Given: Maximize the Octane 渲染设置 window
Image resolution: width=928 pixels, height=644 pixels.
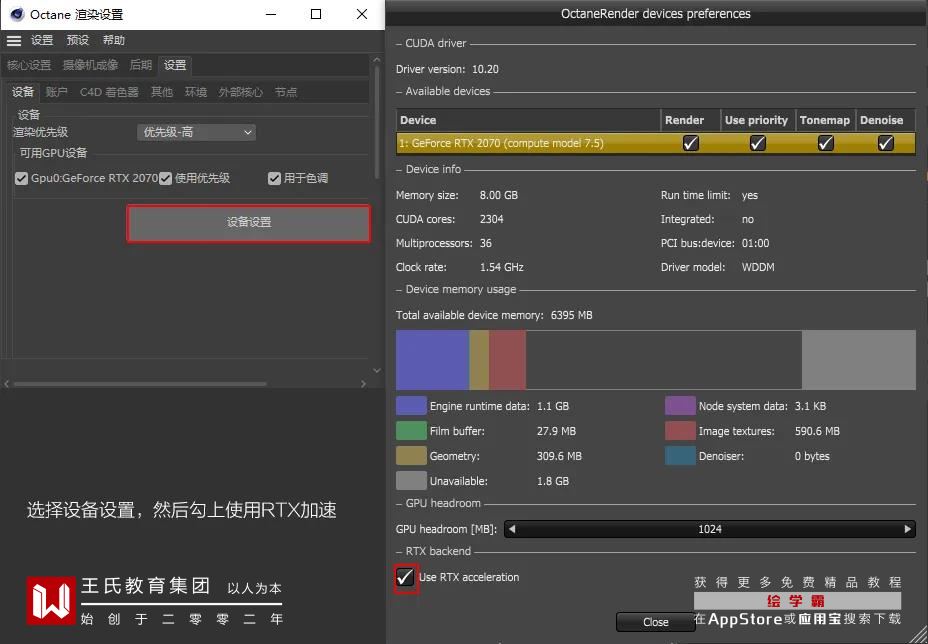Looking at the screenshot, I should click(x=316, y=14).
